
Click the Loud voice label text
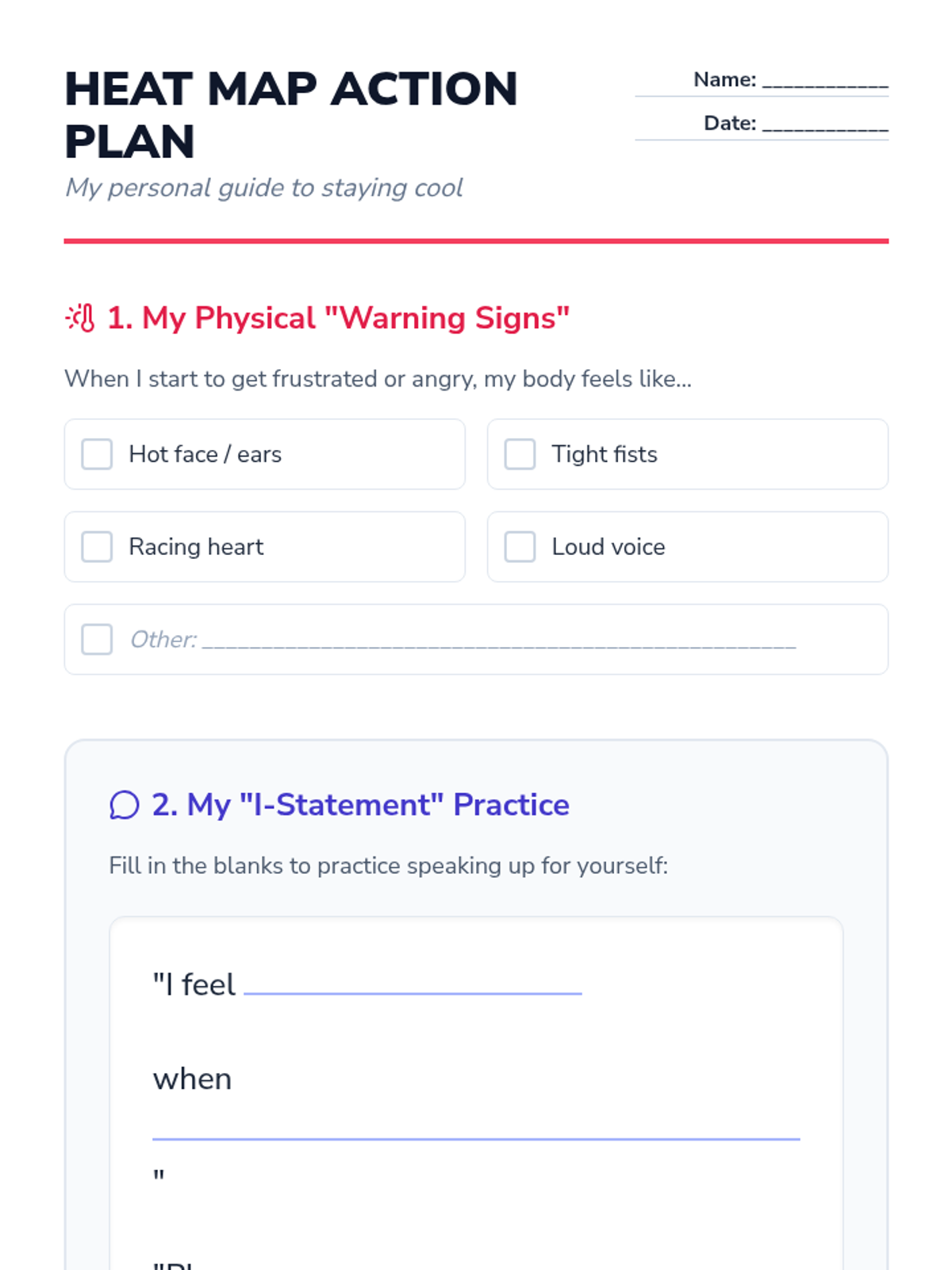tap(608, 547)
